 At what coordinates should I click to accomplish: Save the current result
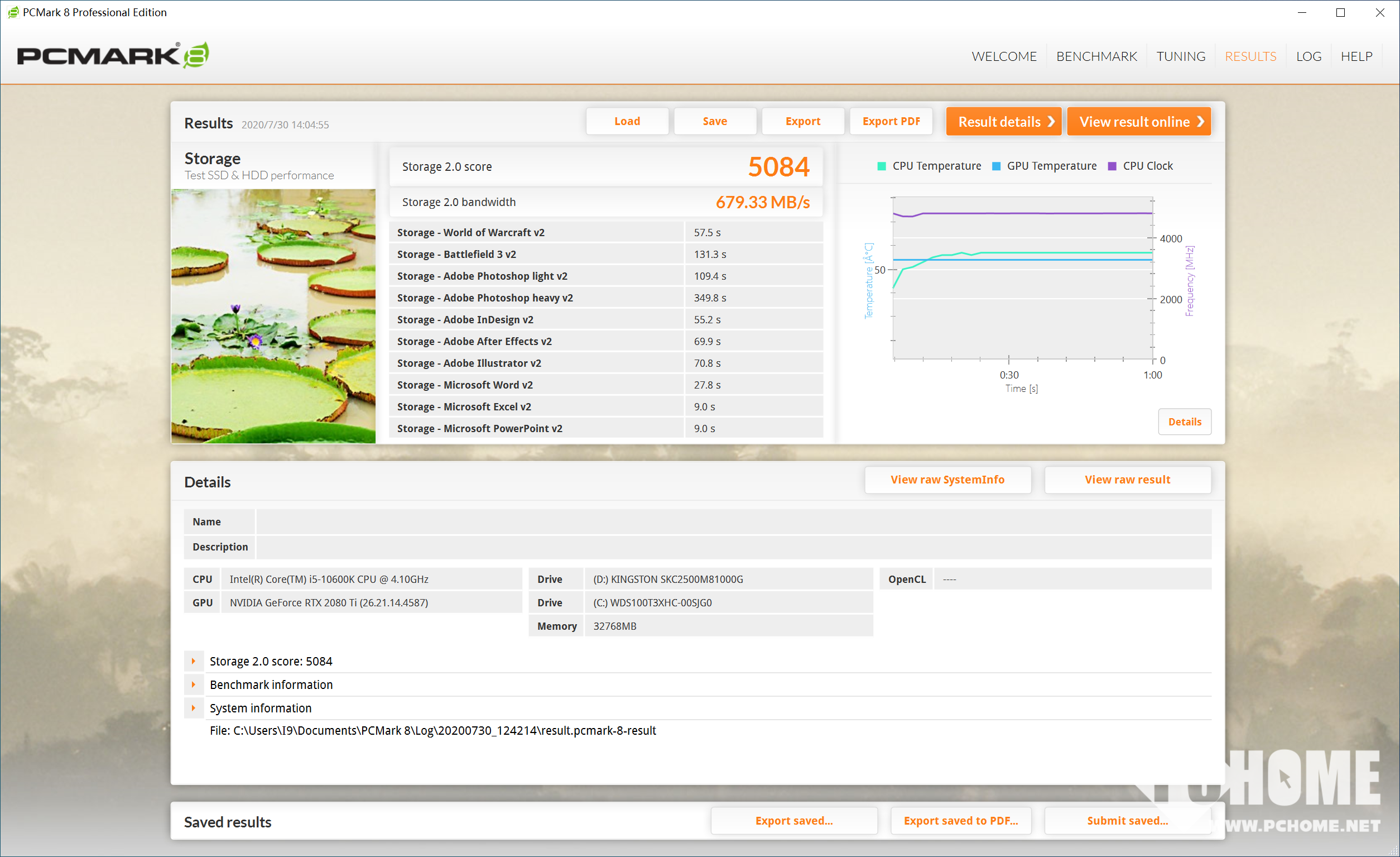(714, 121)
